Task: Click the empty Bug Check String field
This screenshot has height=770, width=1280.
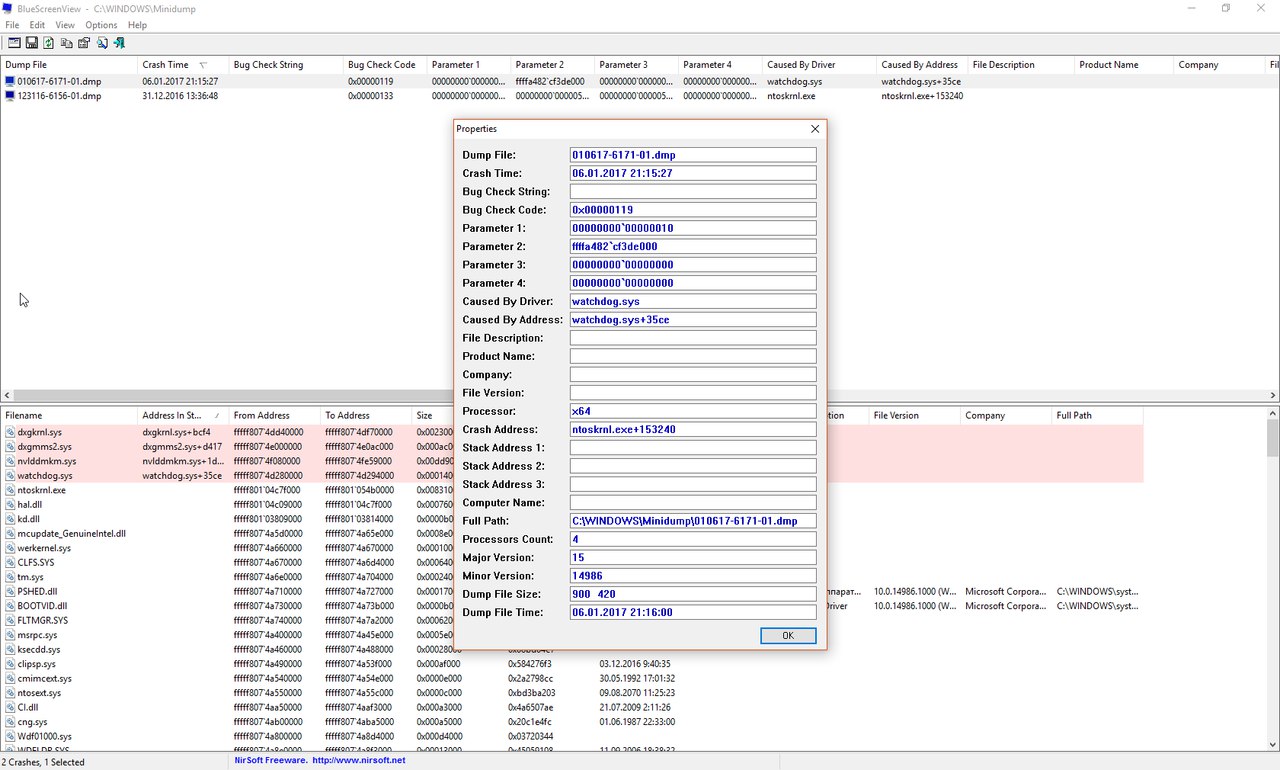Action: 693,191
